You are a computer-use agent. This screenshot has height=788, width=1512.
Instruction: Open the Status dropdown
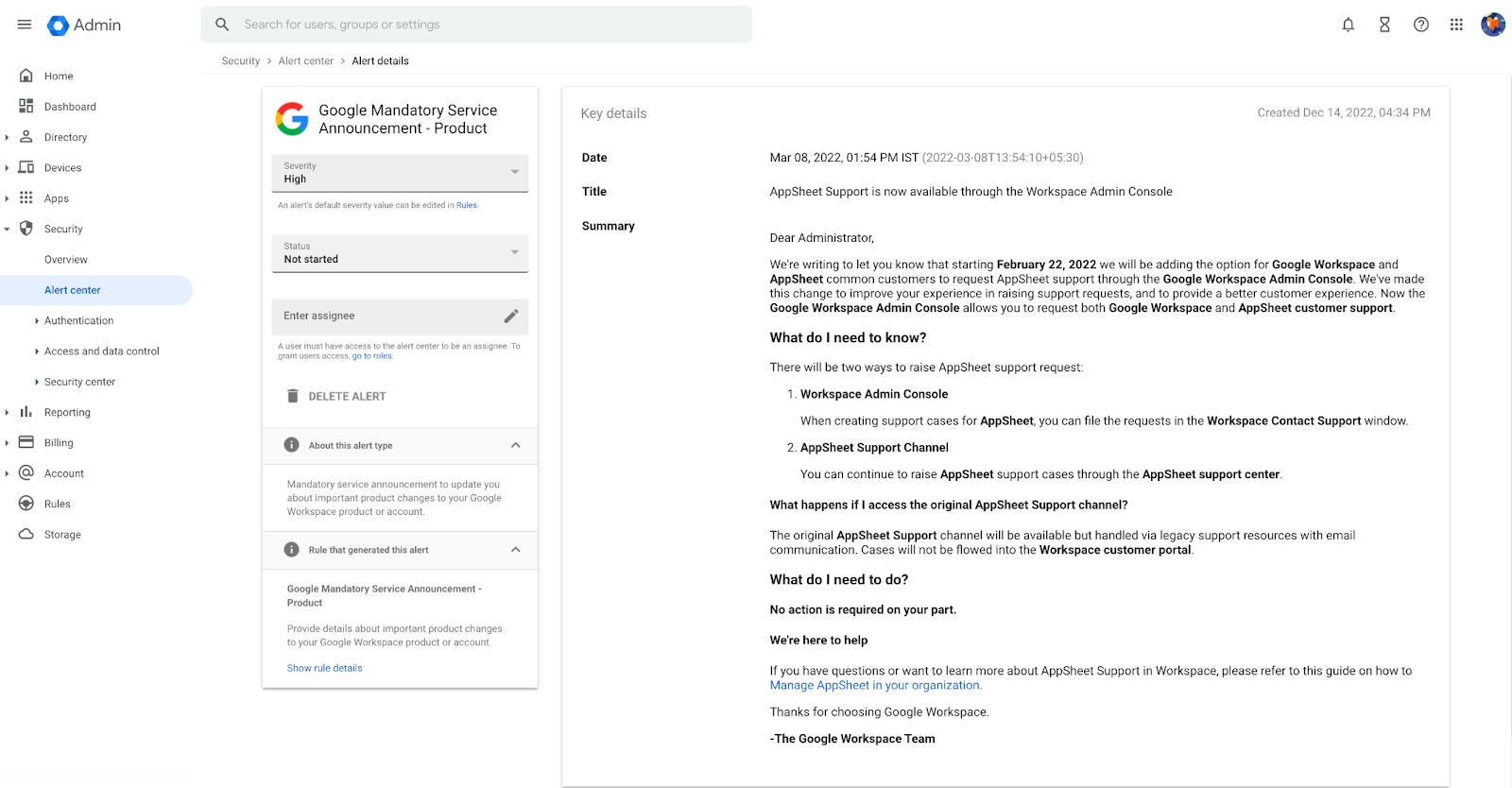(400, 253)
